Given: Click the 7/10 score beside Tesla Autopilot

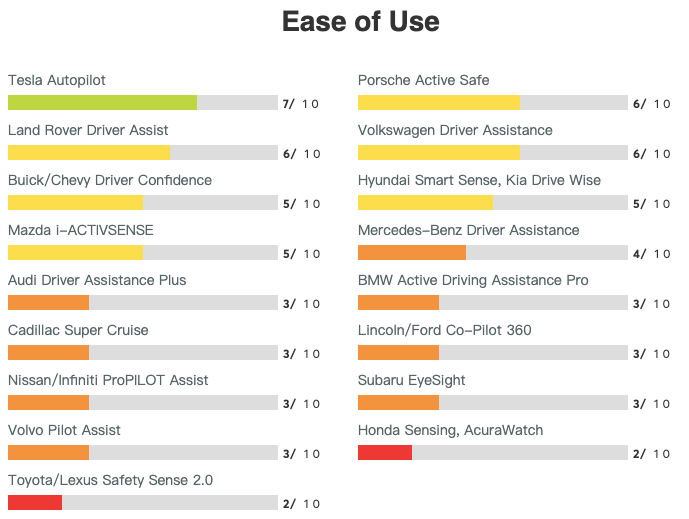Looking at the screenshot, I should tap(301, 103).
